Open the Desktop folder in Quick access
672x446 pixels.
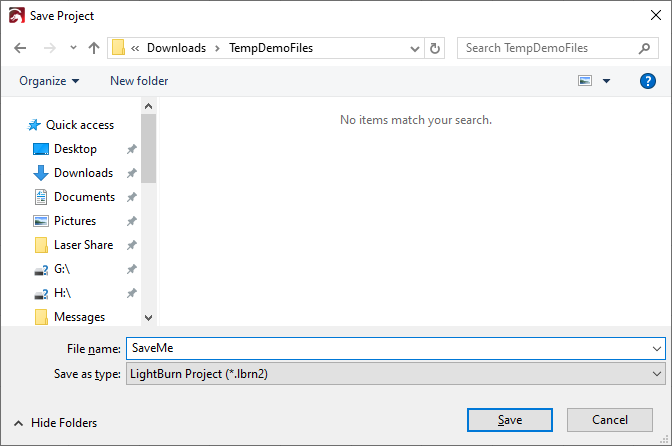point(75,149)
